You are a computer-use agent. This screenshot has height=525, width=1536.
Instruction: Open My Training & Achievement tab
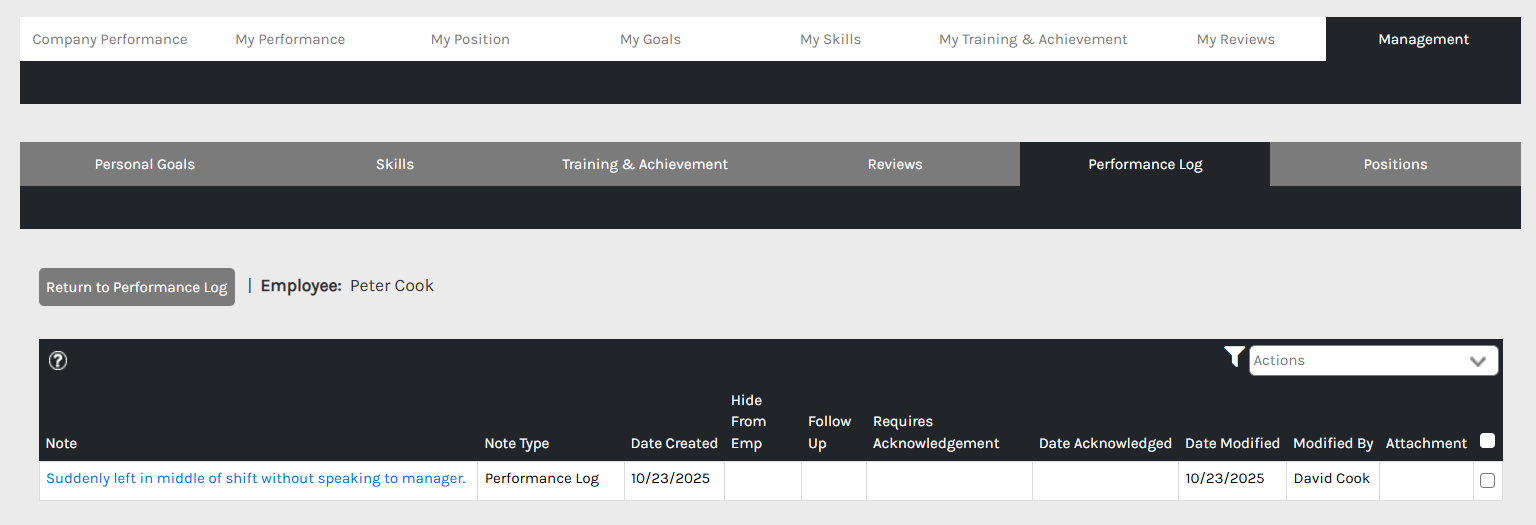1033,39
